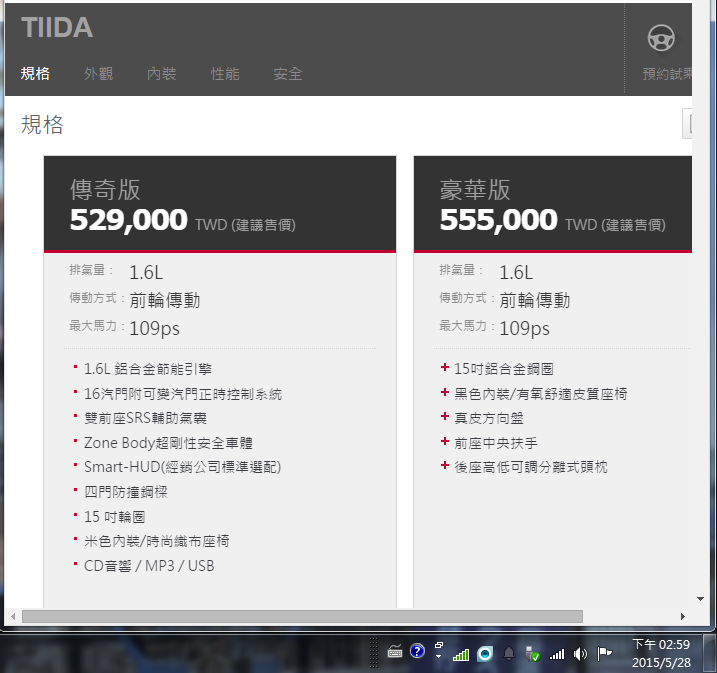
Task: Open the Action Center flag icon
Action: (x=605, y=653)
